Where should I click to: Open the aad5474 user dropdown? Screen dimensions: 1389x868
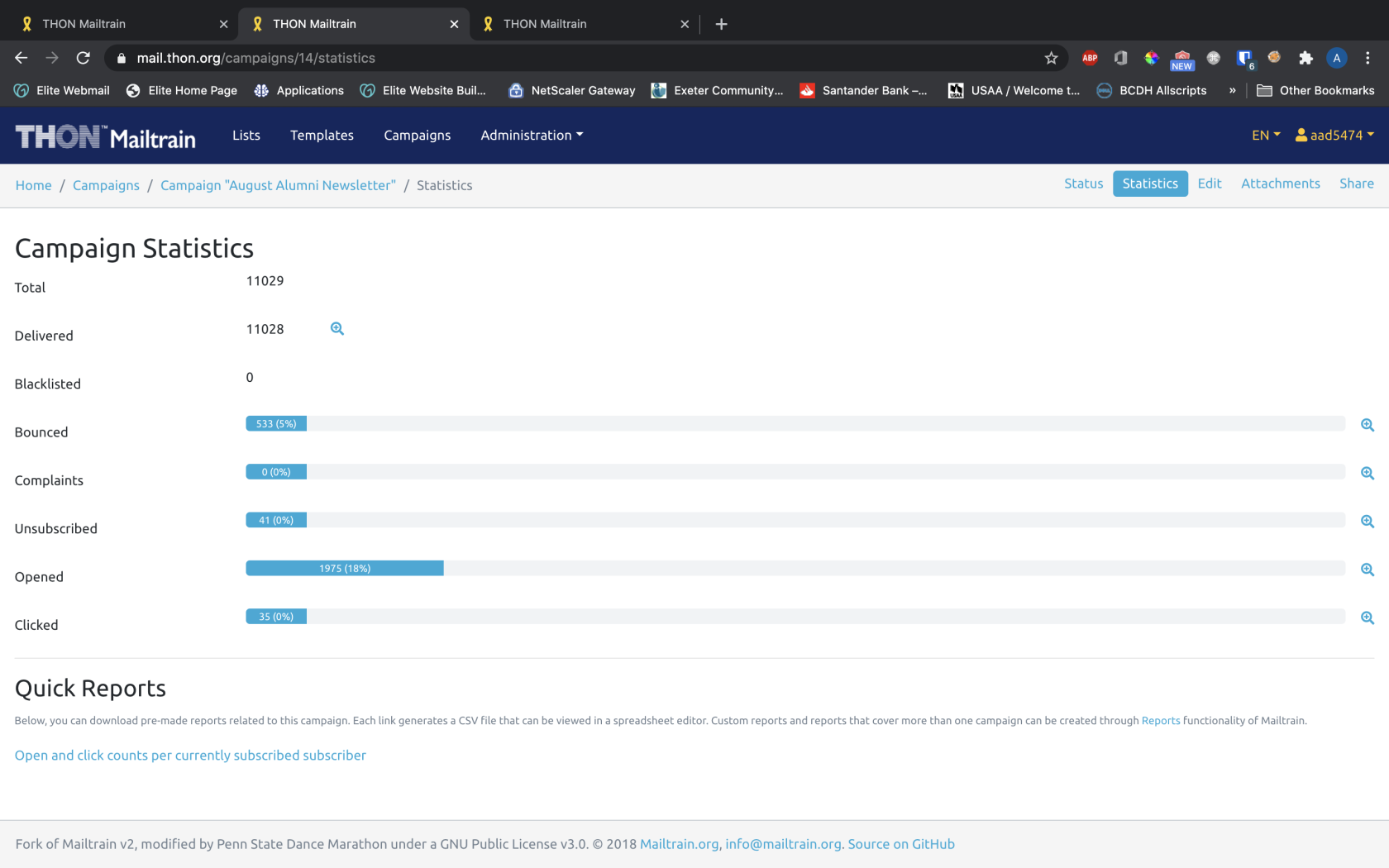[x=1334, y=135]
